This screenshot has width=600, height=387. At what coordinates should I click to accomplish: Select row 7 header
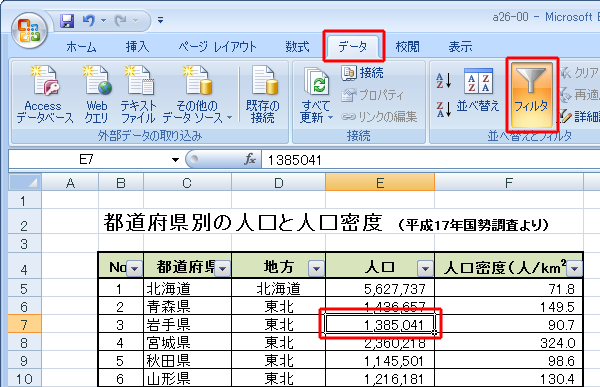tap(24, 325)
